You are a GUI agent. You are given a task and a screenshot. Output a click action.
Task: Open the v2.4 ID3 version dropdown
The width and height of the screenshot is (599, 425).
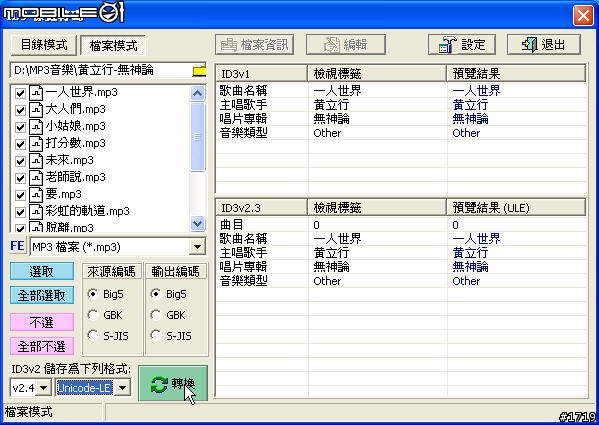pyautogui.click(x=44, y=388)
